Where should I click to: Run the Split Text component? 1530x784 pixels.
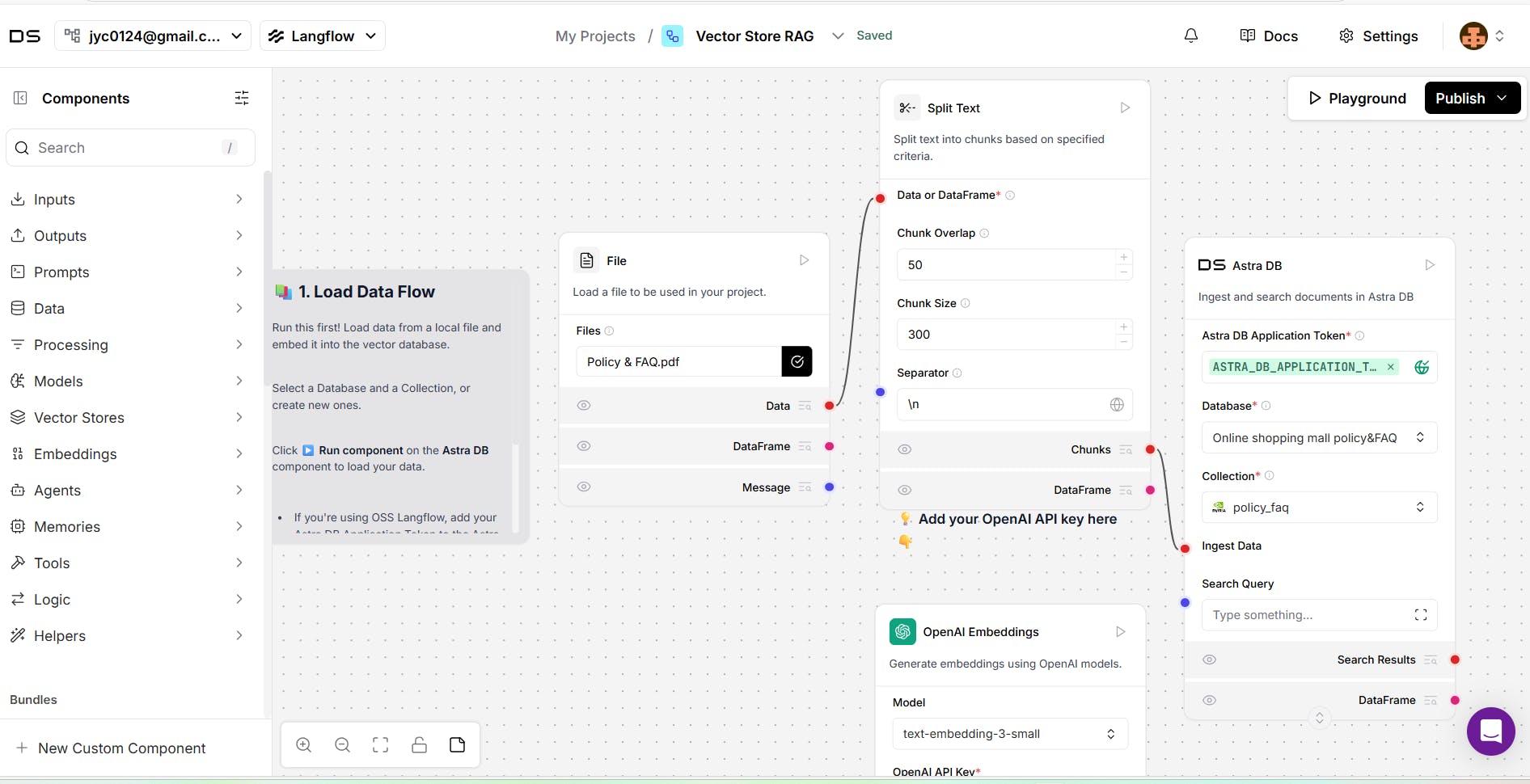(1125, 107)
